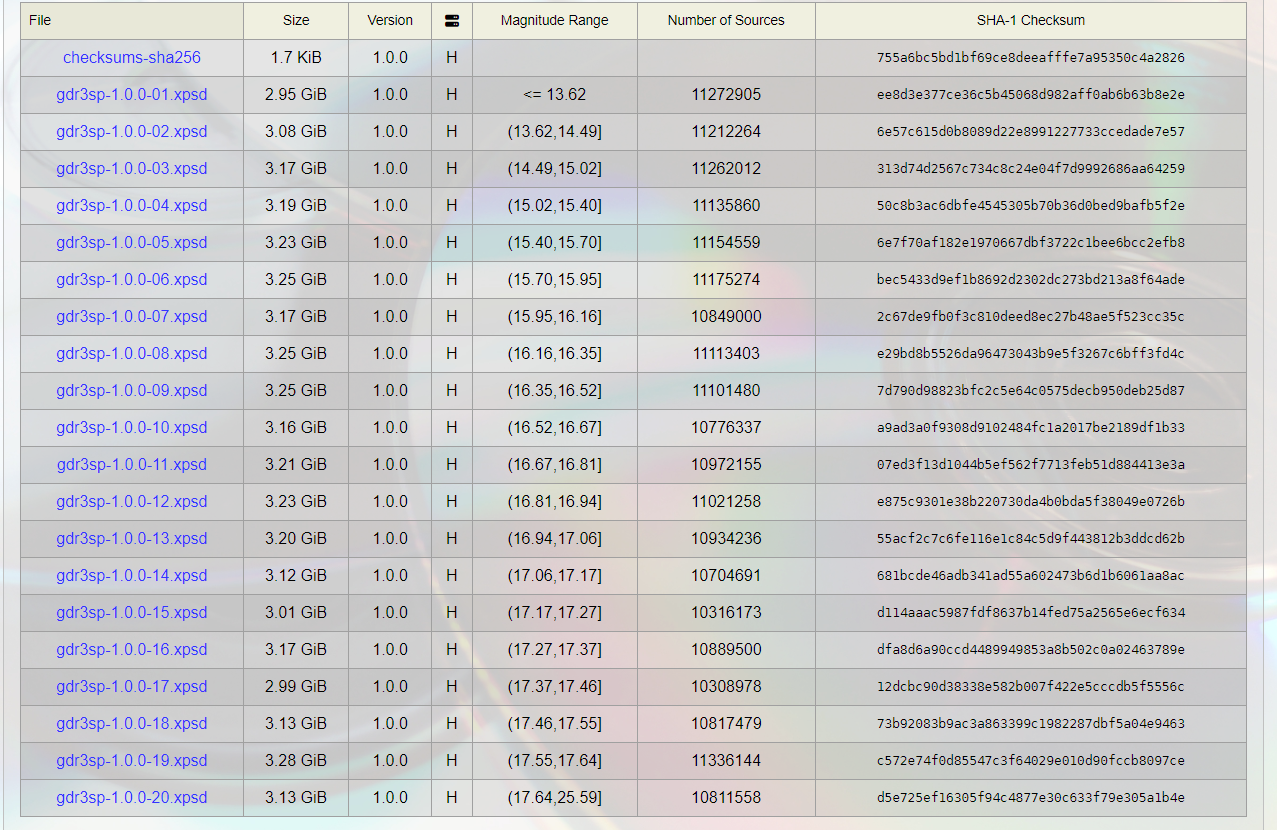Click the source count 10811558
This screenshot has width=1277, height=830.
pyautogui.click(x=726, y=797)
